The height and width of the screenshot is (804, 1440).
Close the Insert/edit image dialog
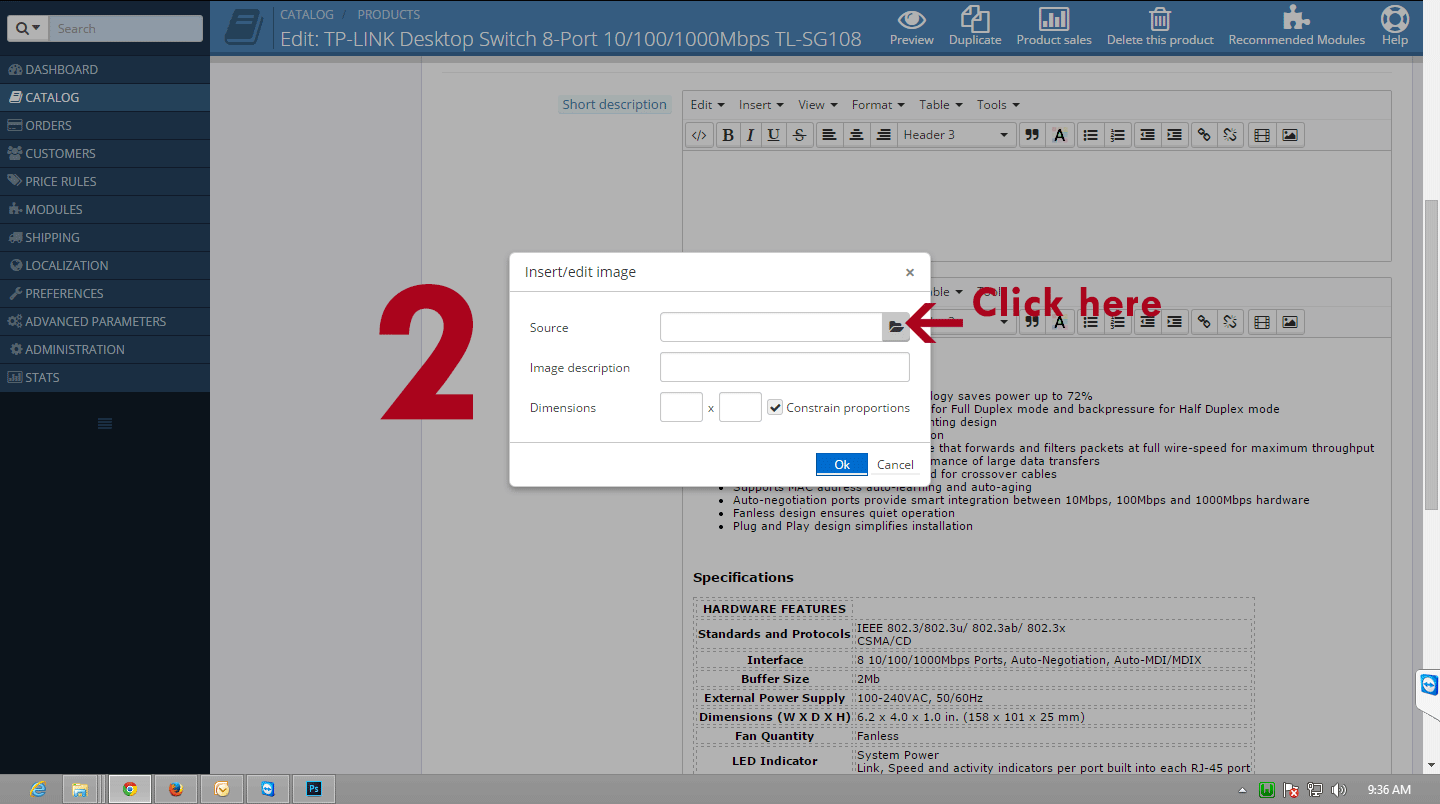[x=909, y=272]
